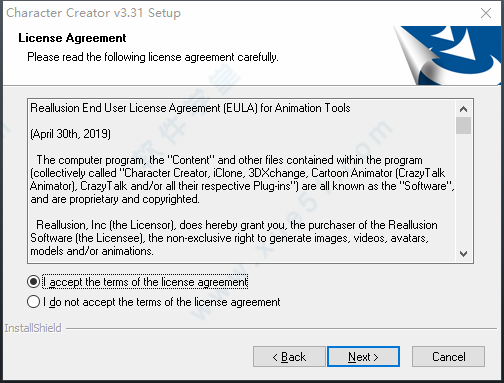Click the EULA scrollbar down arrow
Image resolution: width=504 pixels, height=383 pixels.
(x=463, y=254)
